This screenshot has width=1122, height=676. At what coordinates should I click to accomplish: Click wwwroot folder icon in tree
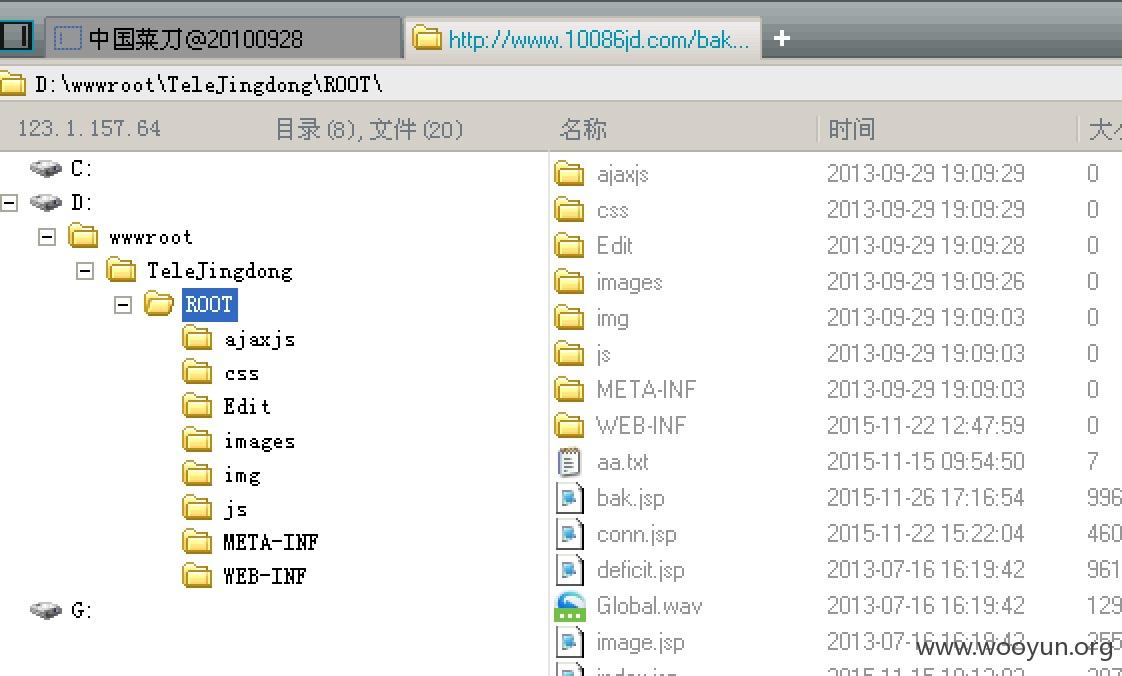84,236
